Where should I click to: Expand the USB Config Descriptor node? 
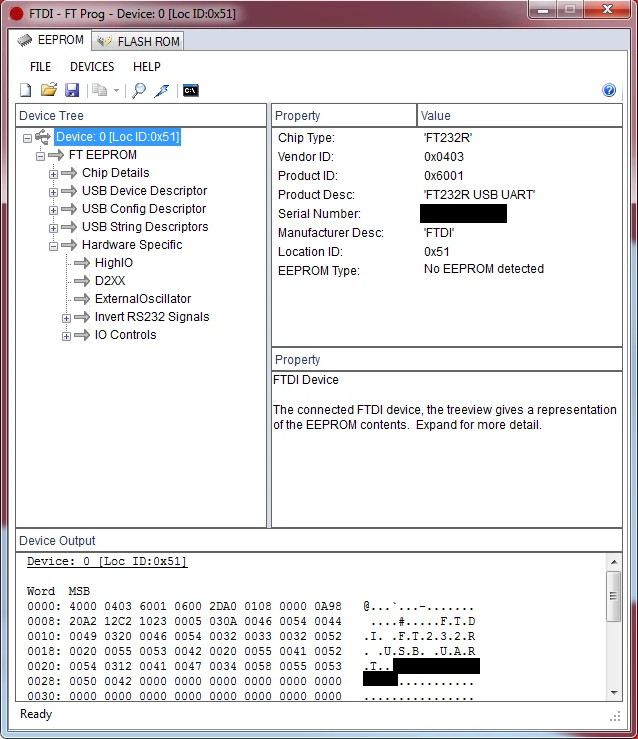point(53,210)
